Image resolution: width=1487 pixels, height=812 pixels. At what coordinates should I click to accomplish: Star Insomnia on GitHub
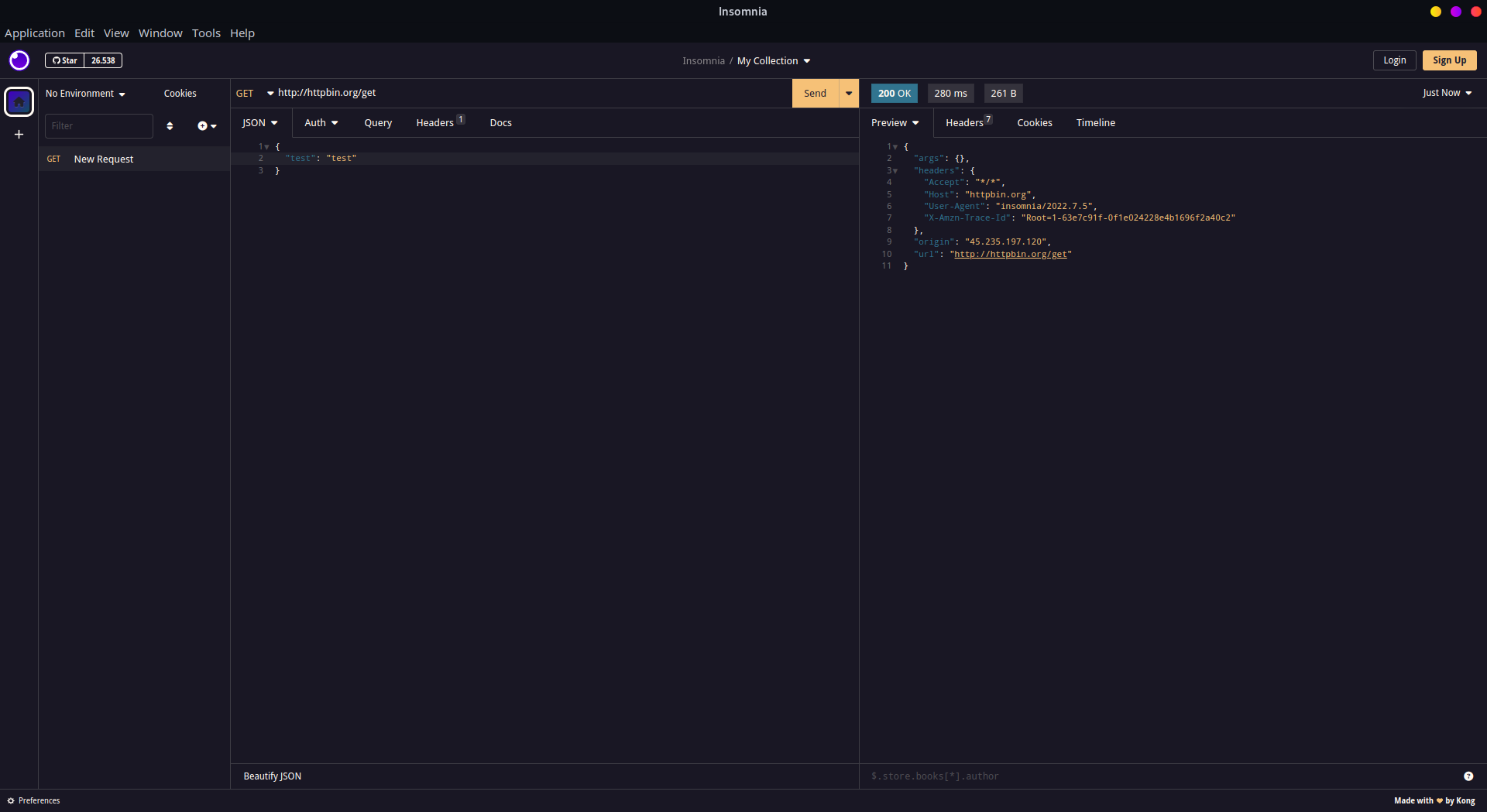tap(65, 60)
